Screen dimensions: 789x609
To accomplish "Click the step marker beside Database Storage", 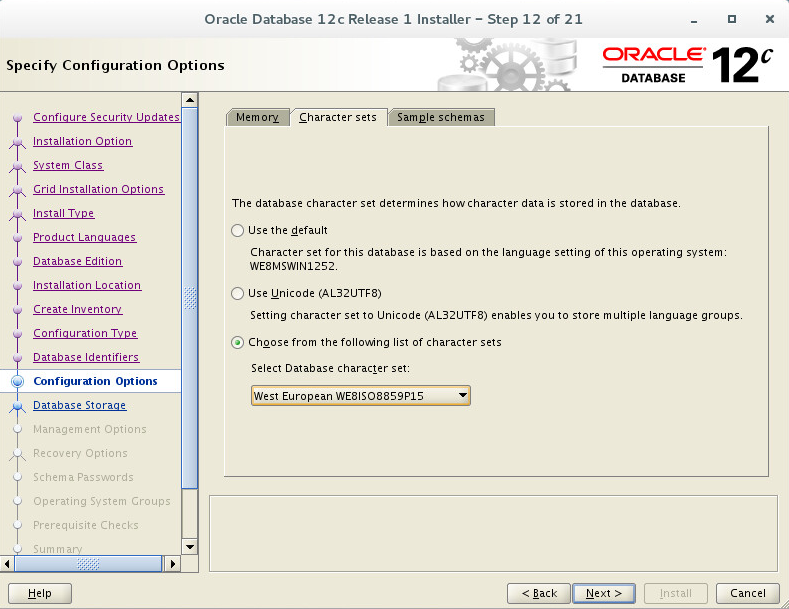I will click(x=18, y=406).
